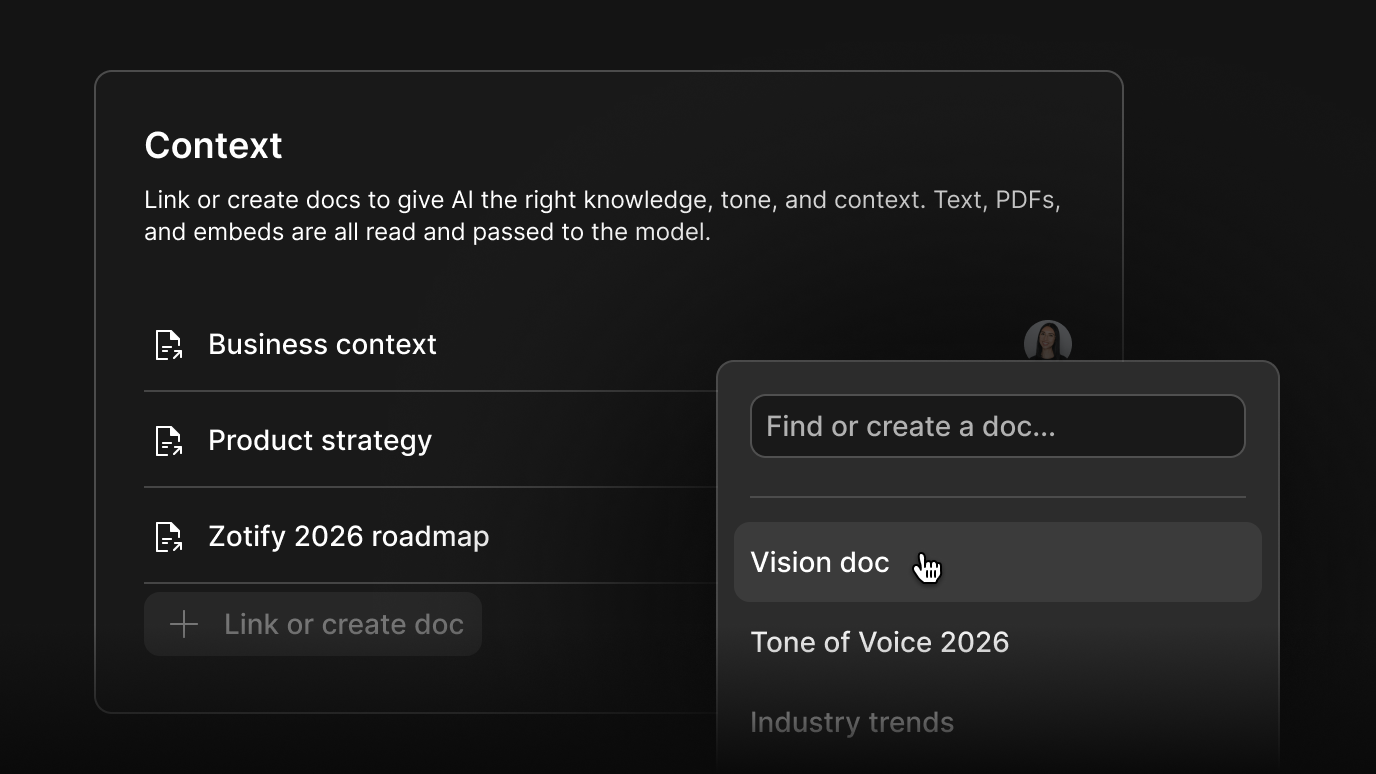This screenshot has height=774, width=1376.
Task: Click the doc icon beside Product strategy
Action: 169,441
